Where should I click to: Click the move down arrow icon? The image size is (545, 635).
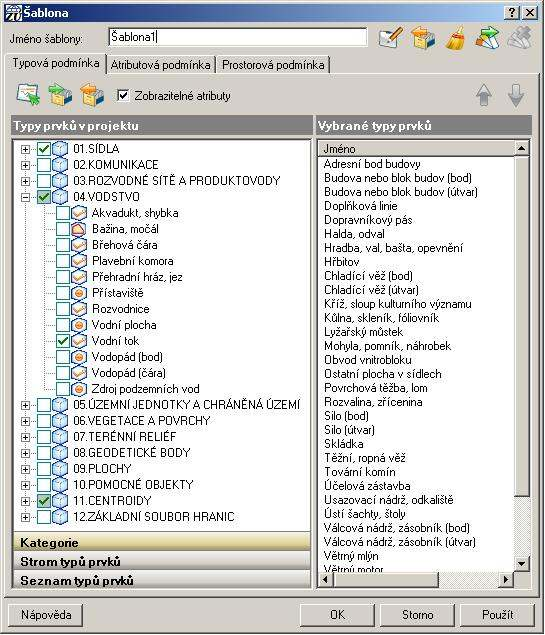[x=516, y=95]
